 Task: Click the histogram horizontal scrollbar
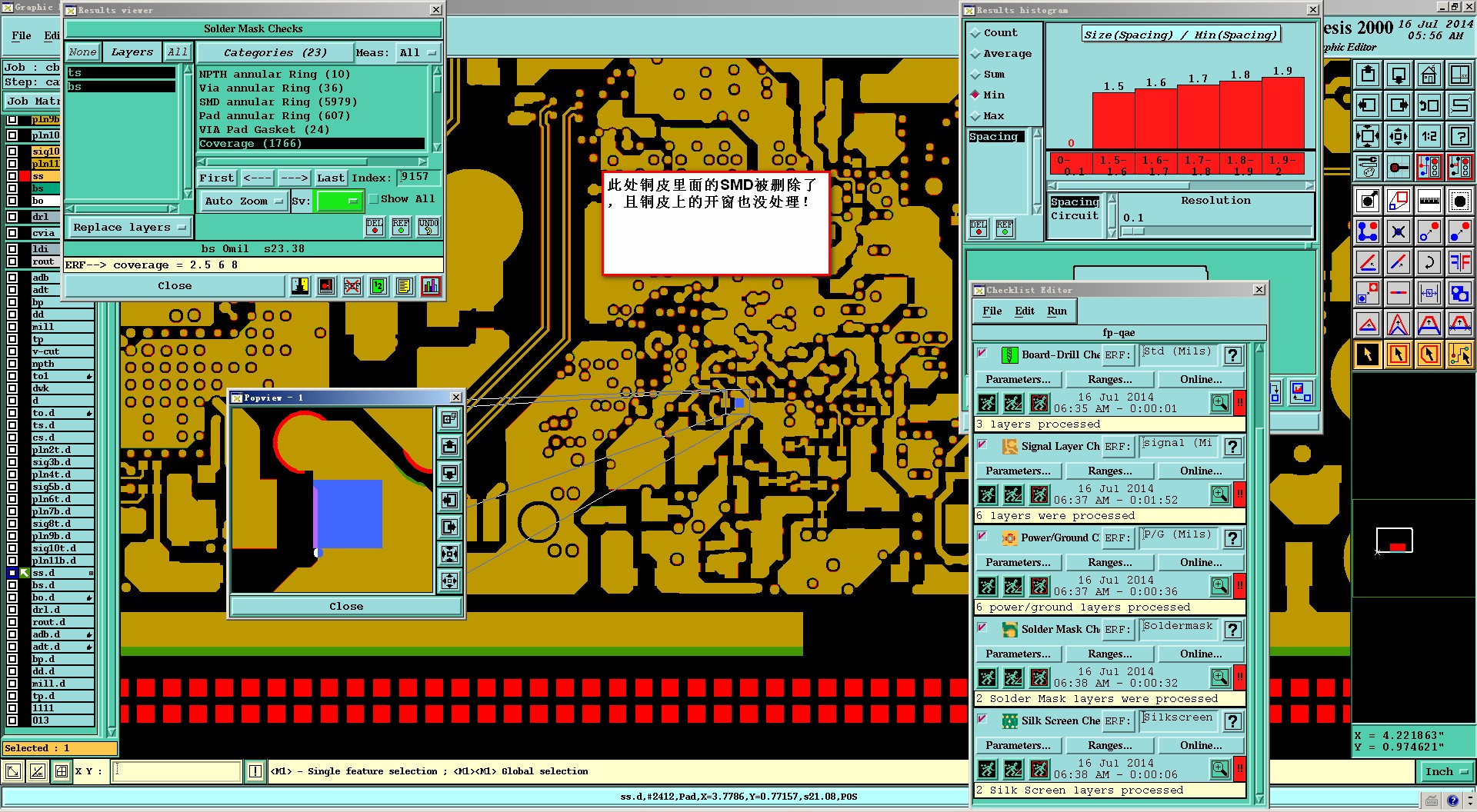coord(1181,186)
